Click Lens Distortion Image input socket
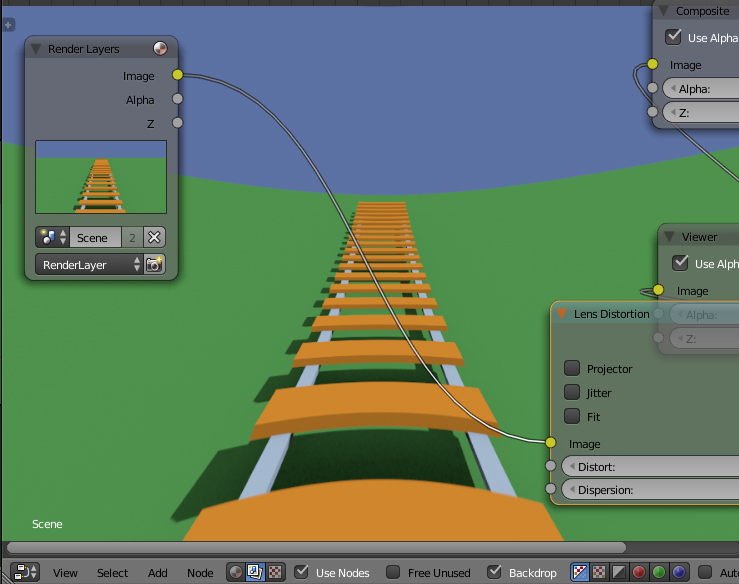Screen dimensions: 739x584 [550, 443]
